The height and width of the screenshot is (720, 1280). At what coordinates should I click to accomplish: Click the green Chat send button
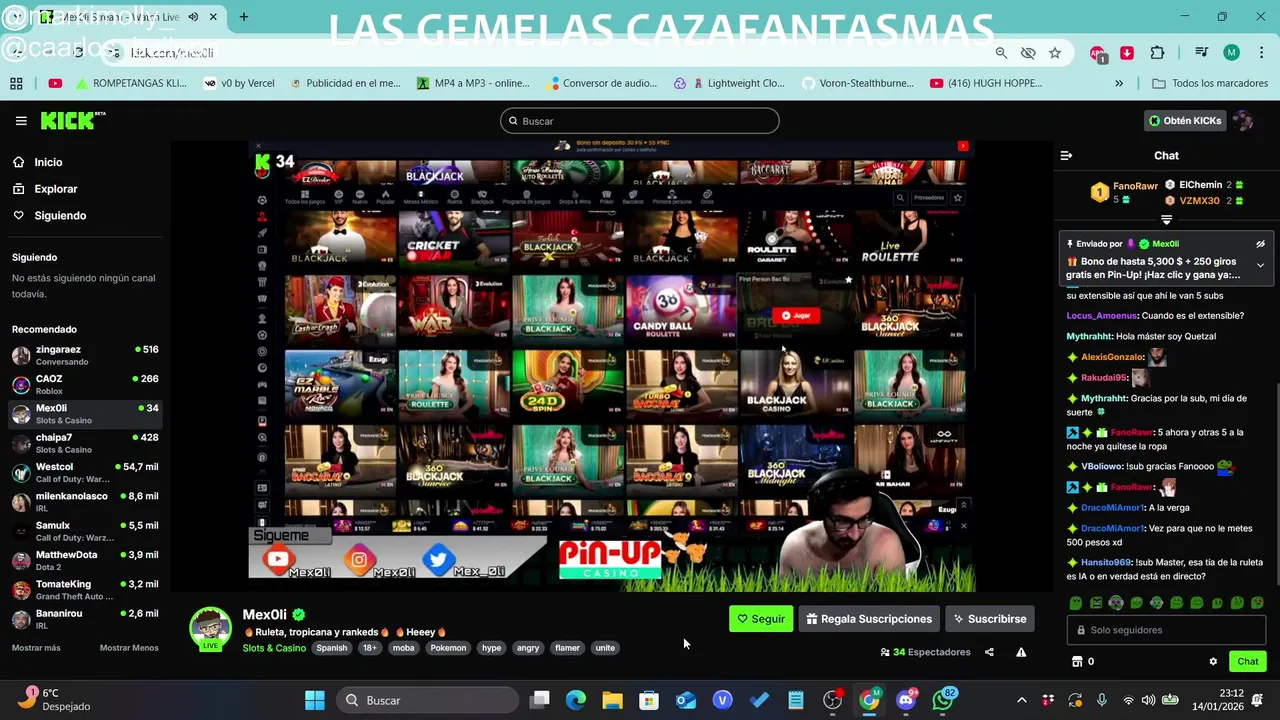(1248, 662)
